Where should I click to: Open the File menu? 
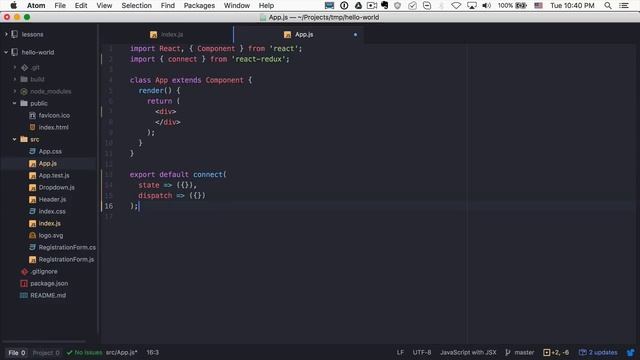pos(60,5)
